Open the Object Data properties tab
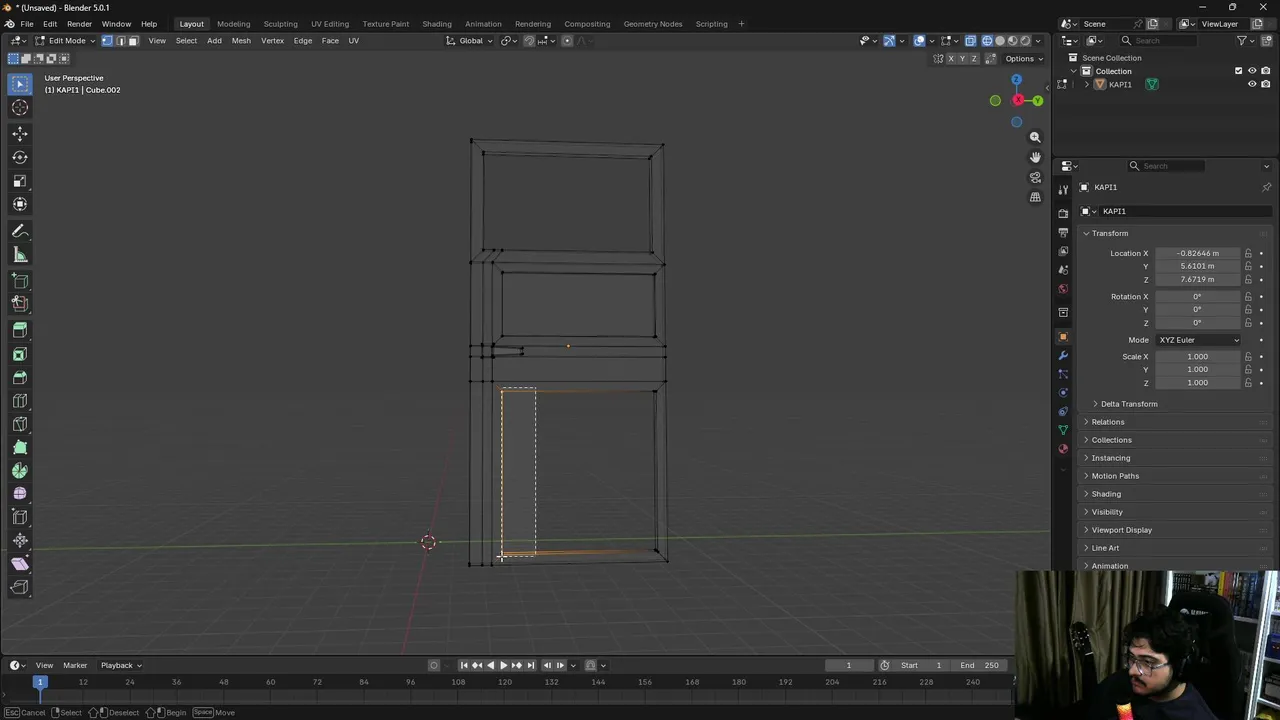Viewport: 1280px width, 720px height. coord(1063,430)
